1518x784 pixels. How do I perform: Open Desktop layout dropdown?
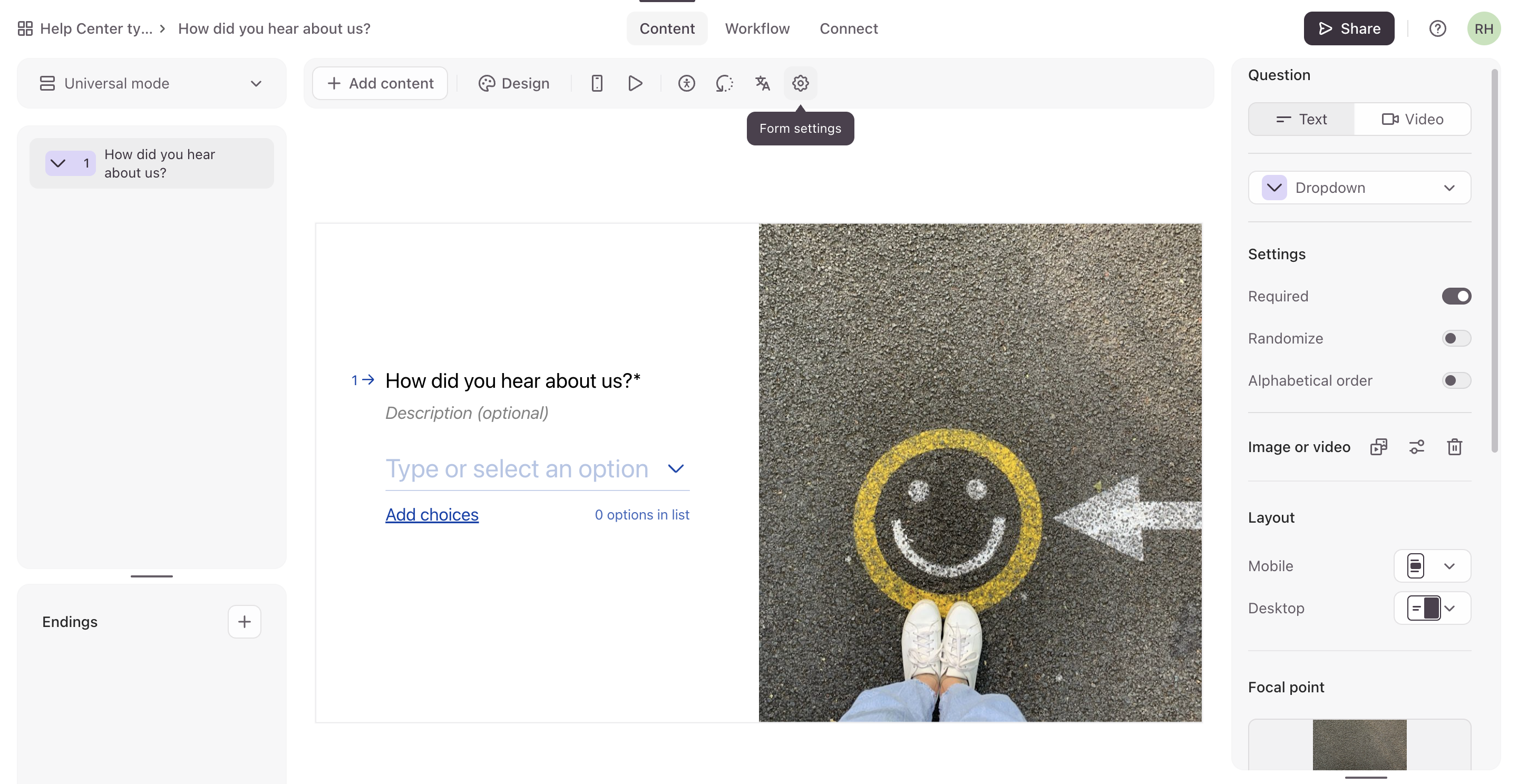click(1432, 607)
